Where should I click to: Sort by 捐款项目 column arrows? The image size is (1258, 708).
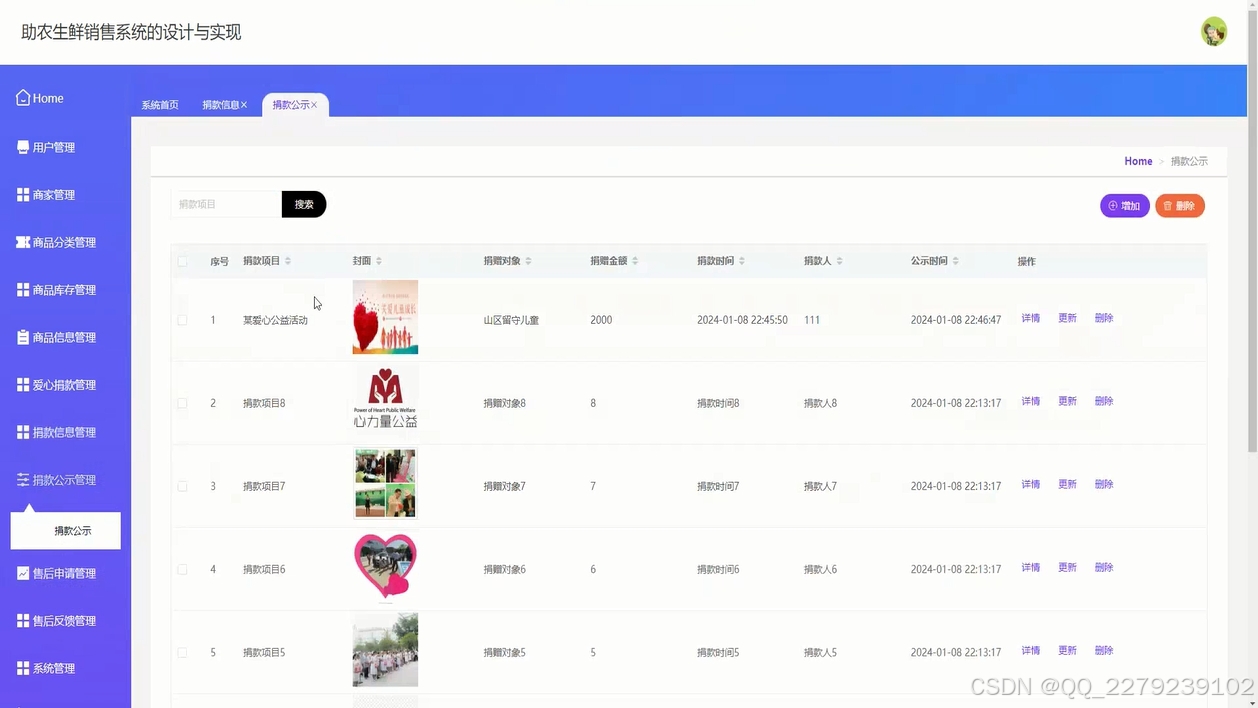(288, 261)
